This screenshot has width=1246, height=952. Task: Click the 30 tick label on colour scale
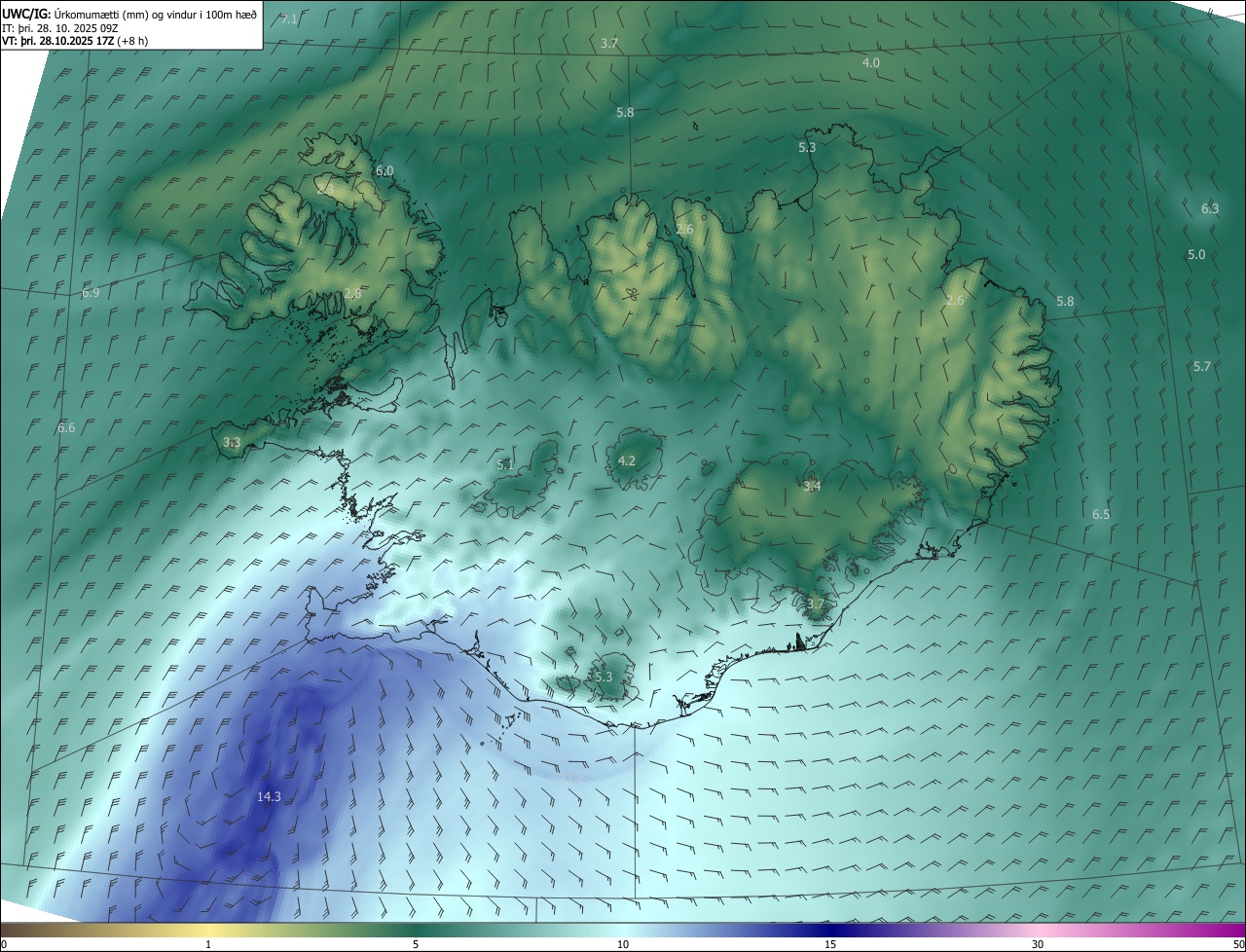[1038, 944]
